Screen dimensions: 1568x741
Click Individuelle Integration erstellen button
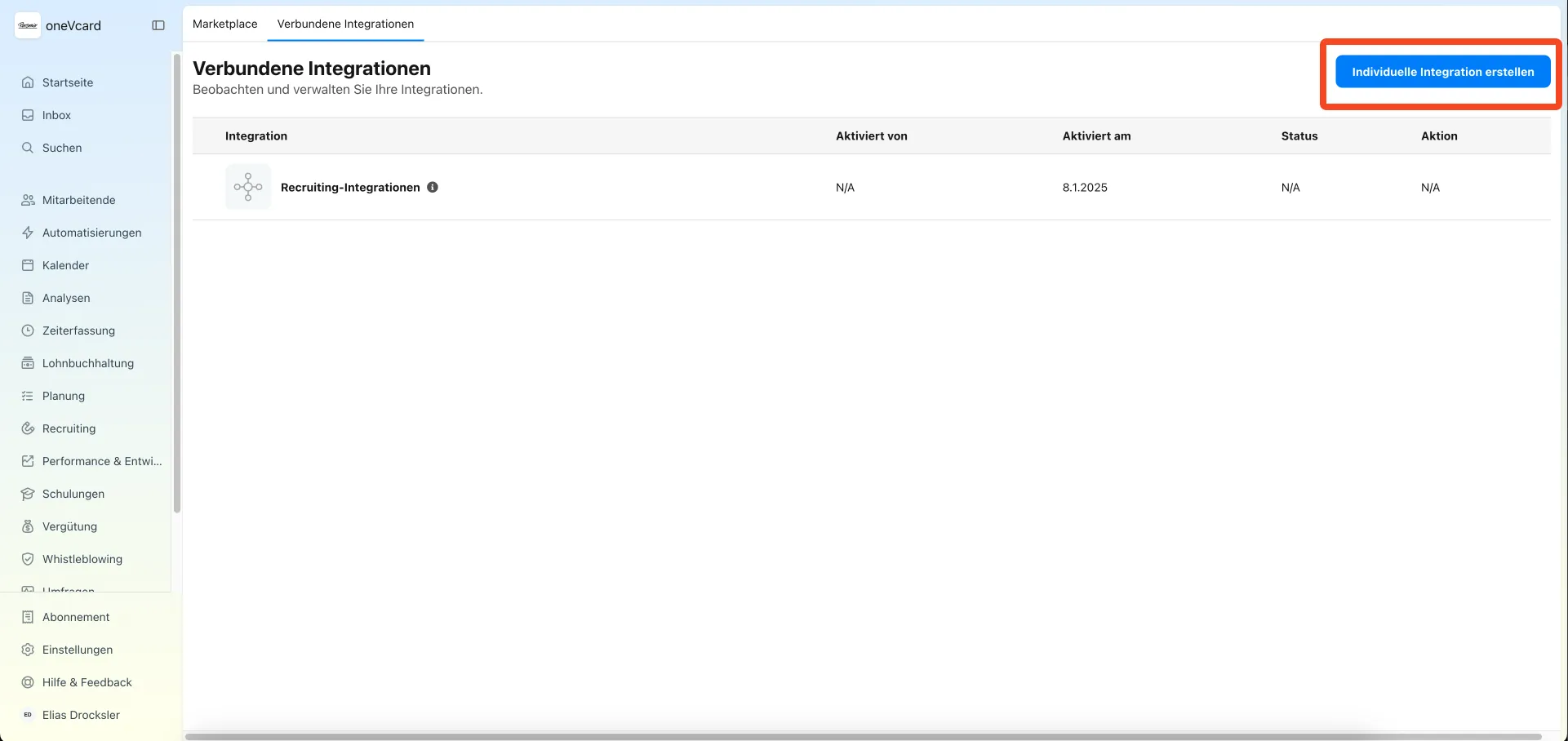pyautogui.click(x=1442, y=72)
